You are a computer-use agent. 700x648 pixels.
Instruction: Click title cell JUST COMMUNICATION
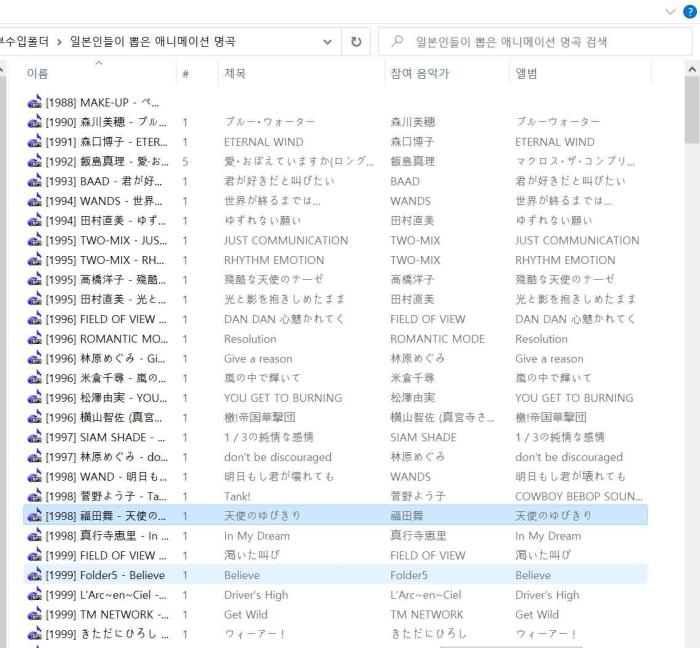[x=286, y=240]
